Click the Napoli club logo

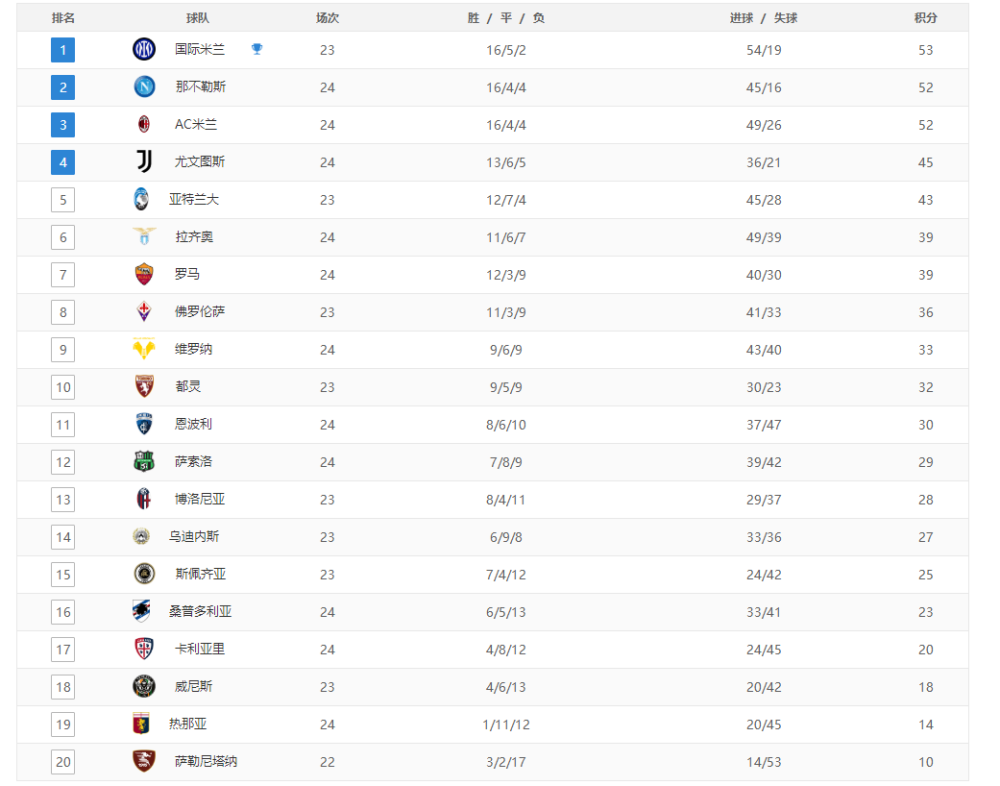(x=144, y=87)
